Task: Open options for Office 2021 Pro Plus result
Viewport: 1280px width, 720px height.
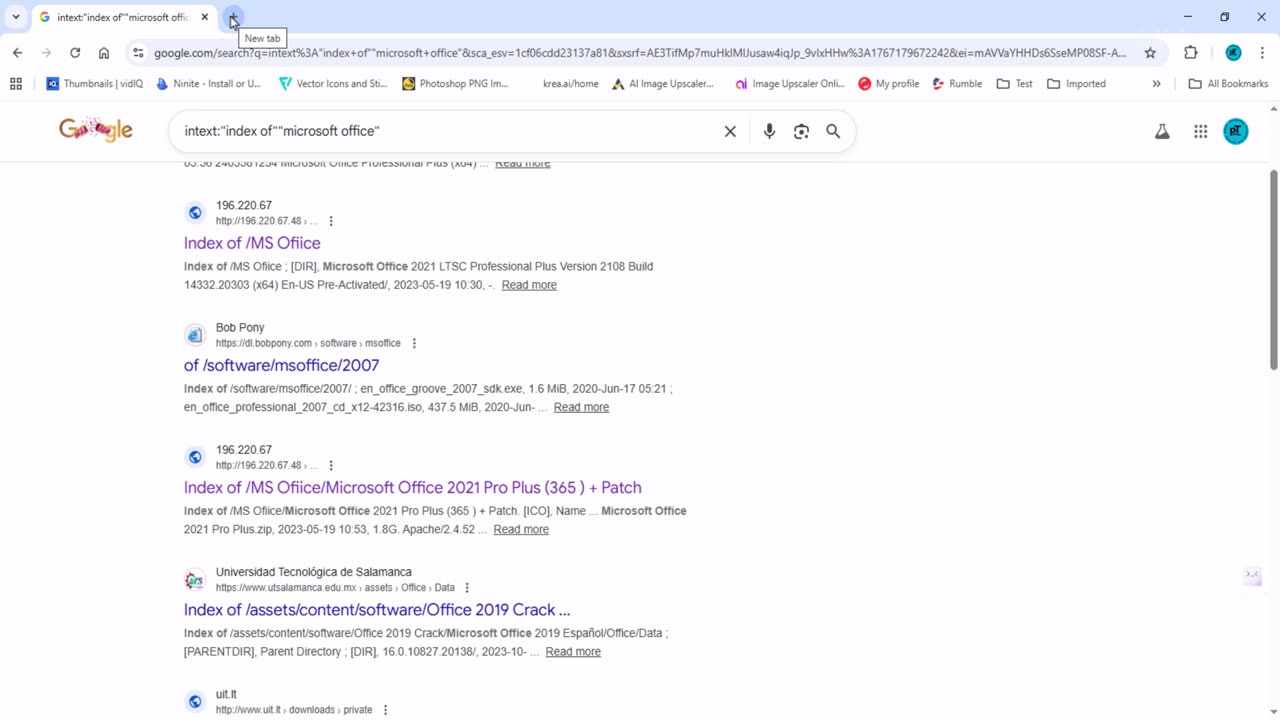Action: [x=331, y=465]
